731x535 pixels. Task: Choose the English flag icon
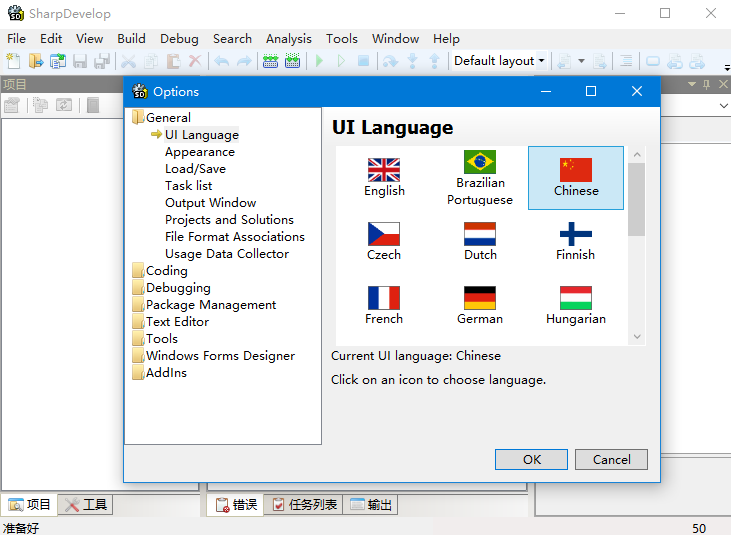point(384,169)
